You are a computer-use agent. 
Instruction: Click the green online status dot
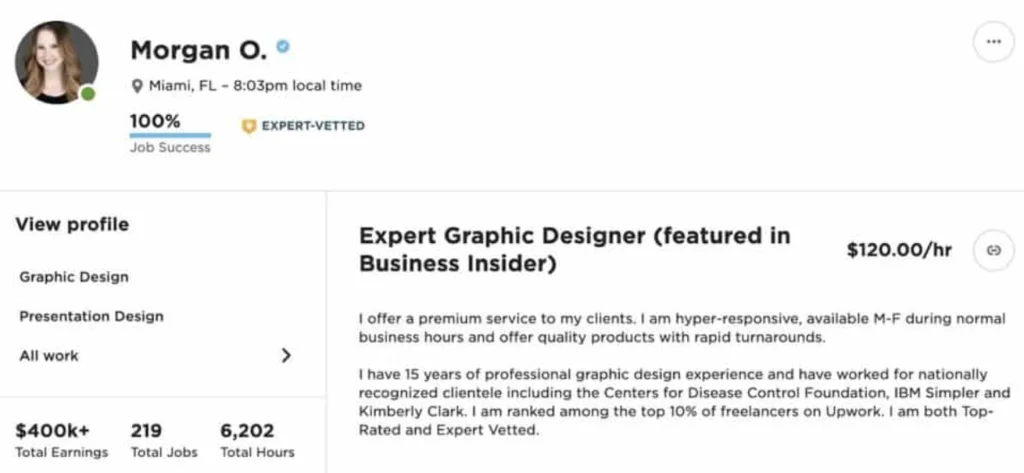88,94
